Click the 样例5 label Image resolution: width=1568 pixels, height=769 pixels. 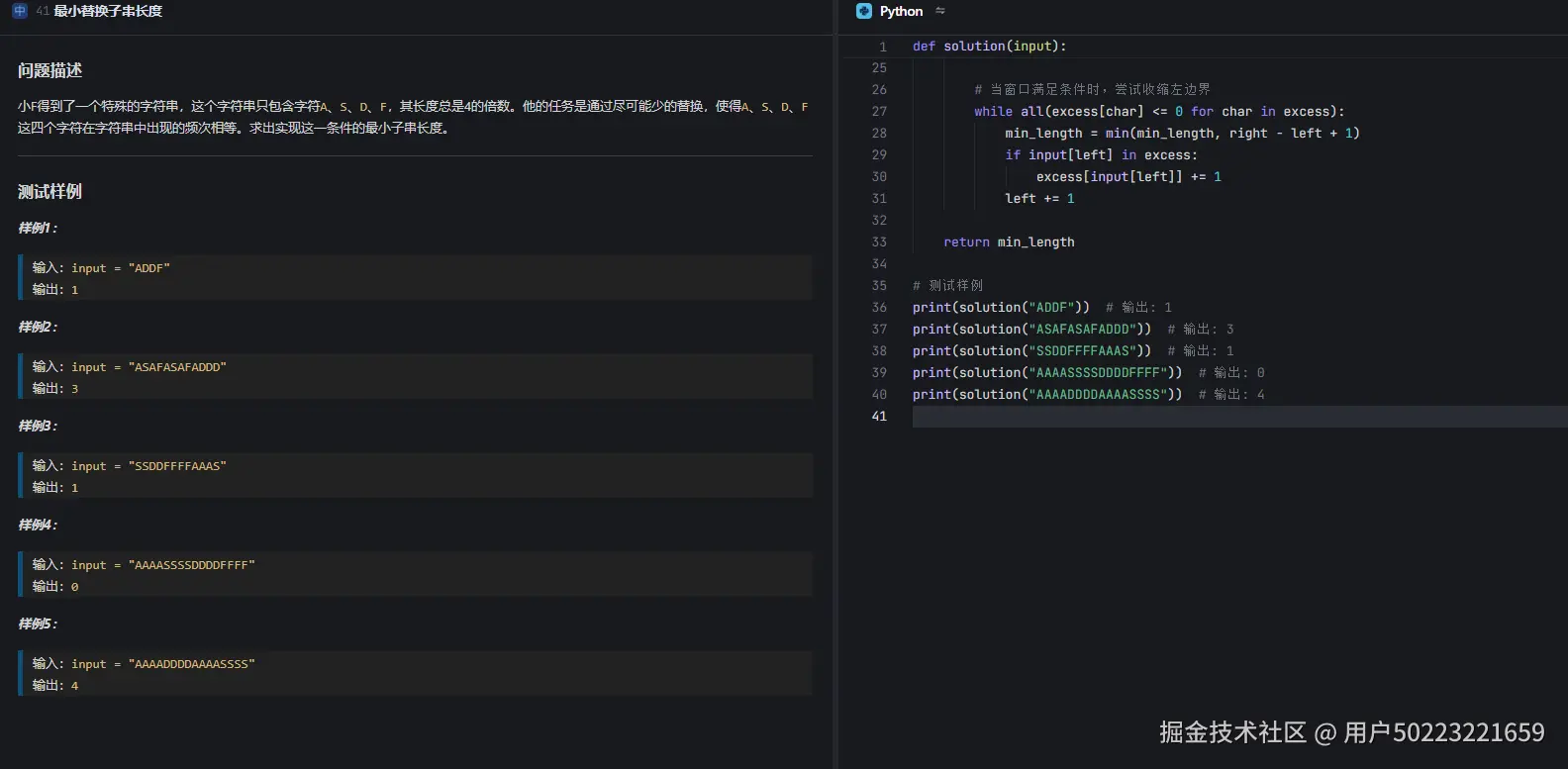point(38,624)
